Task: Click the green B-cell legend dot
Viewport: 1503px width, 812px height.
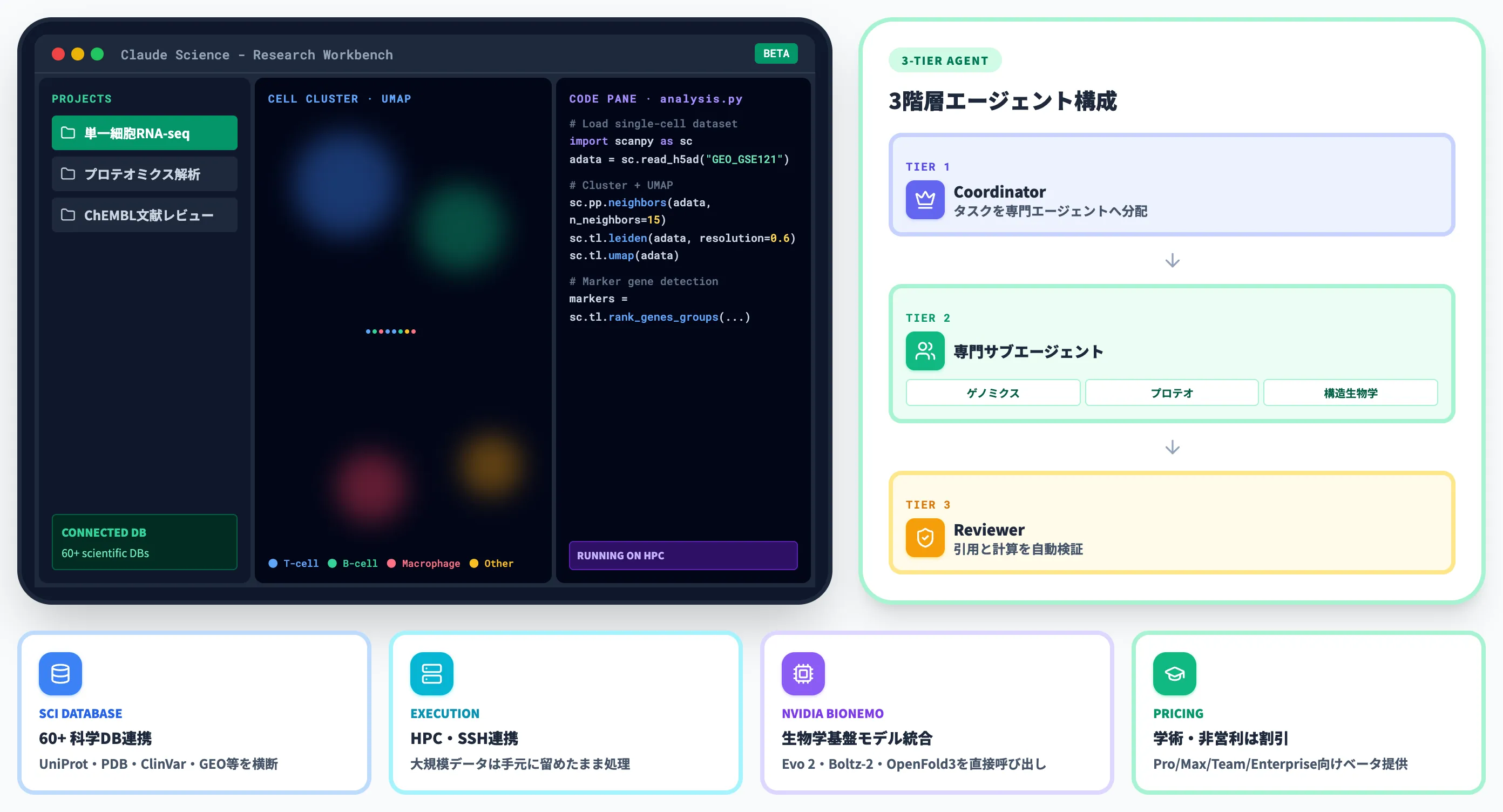Action: coord(332,564)
